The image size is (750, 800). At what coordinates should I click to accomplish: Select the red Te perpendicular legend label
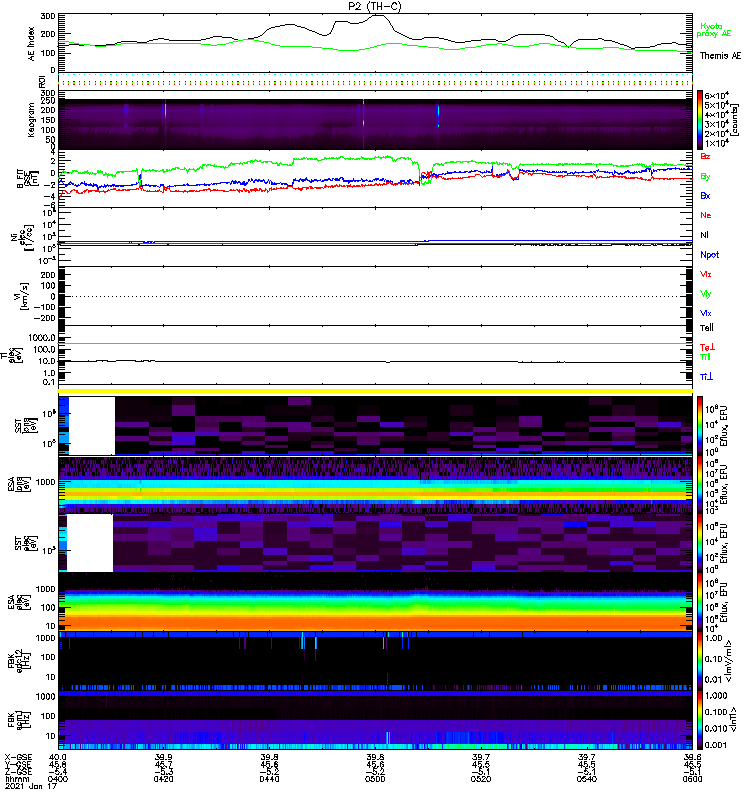707,347
